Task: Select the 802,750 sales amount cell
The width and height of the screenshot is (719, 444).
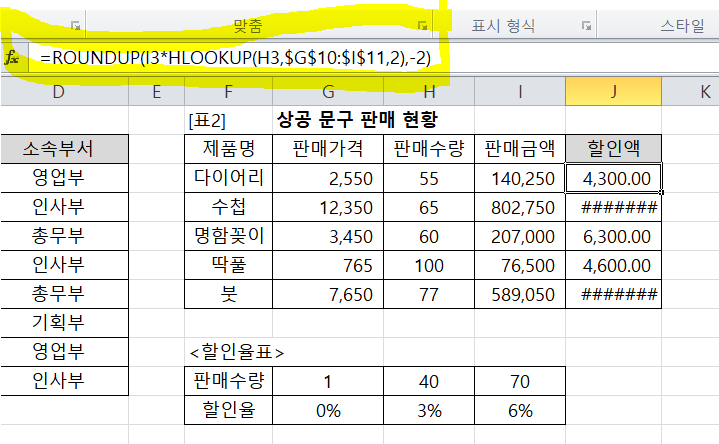Action: point(520,208)
